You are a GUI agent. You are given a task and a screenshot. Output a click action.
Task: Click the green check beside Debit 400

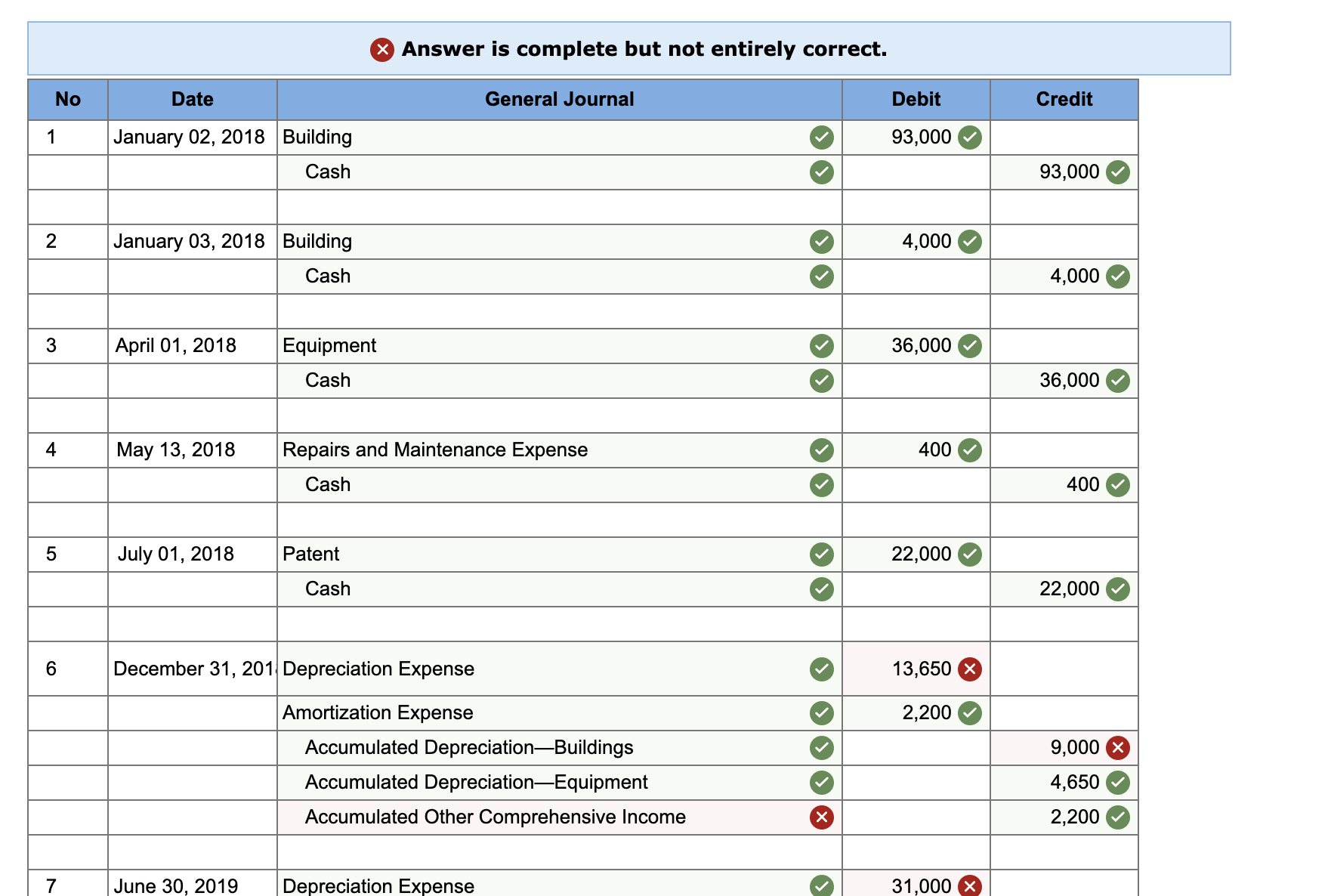pos(970,450)
